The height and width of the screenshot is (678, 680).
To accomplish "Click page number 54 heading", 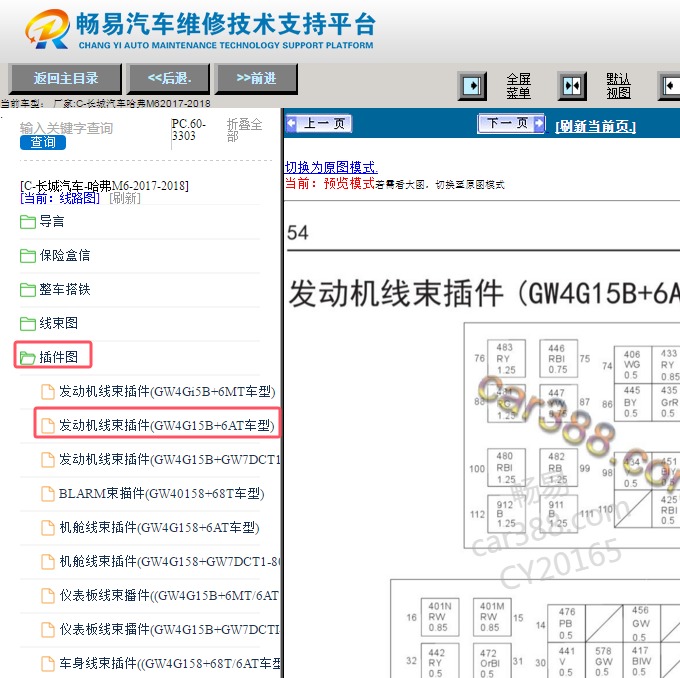I will point(298,233).
